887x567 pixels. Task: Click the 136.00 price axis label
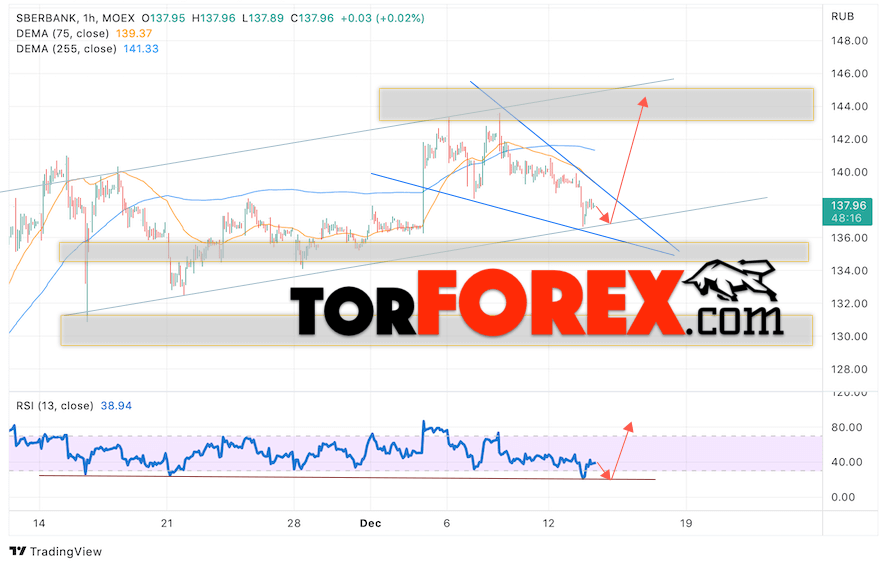(x=849, y=238)
